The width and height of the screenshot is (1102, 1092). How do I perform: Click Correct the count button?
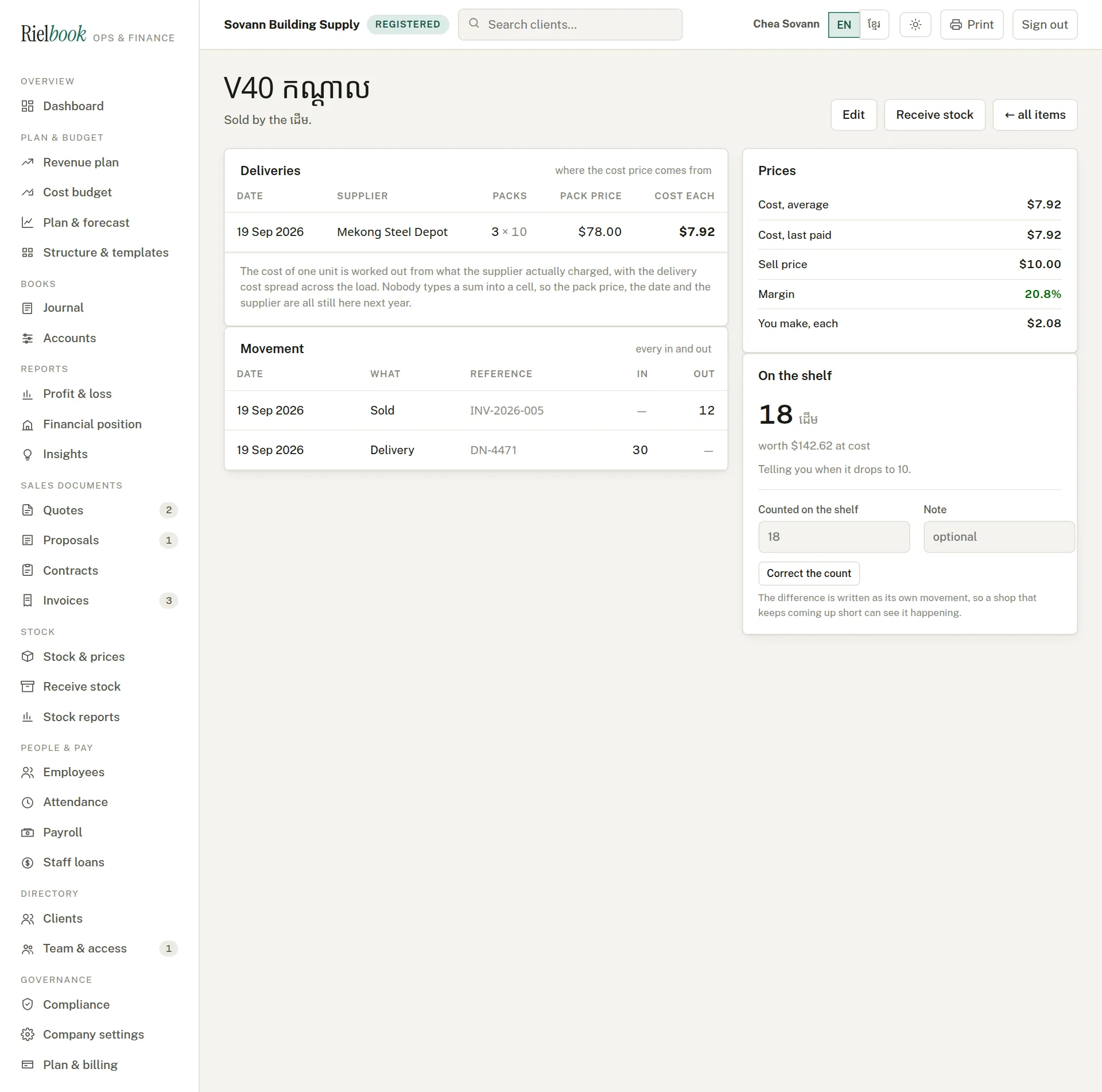click(x=809, y=574)
